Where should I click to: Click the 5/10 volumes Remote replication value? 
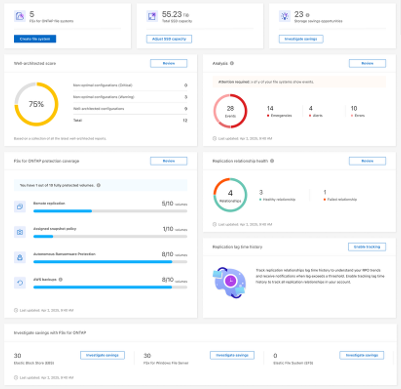174,204
